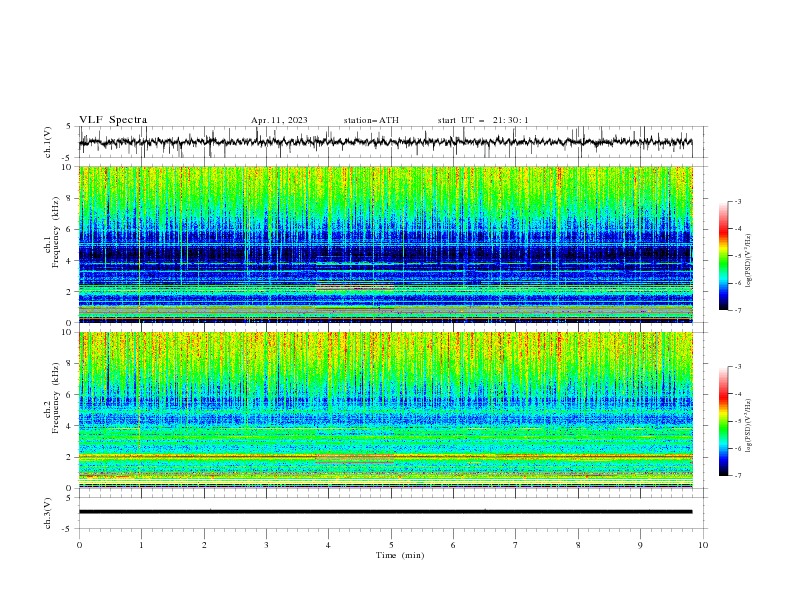Viewport: 792px width, 612px height.
Task: Click ch.1 "Frequency (kHz)" axis label
Action: point(55,233)
